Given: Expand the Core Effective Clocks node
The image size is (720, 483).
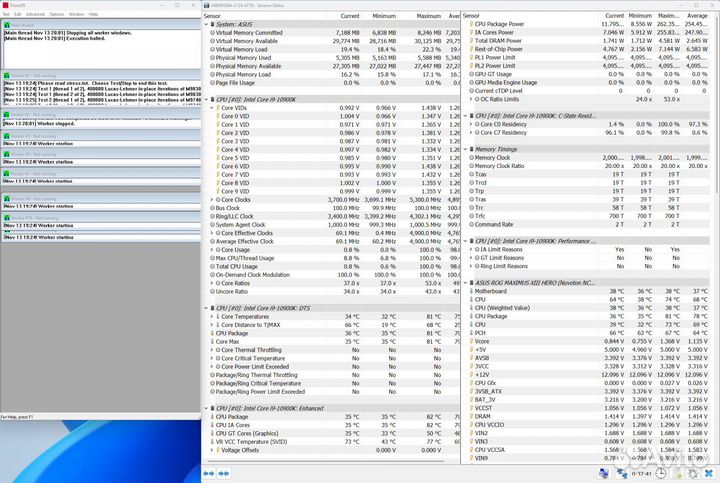Looking at the screenshot, I should tap(212, 233).
